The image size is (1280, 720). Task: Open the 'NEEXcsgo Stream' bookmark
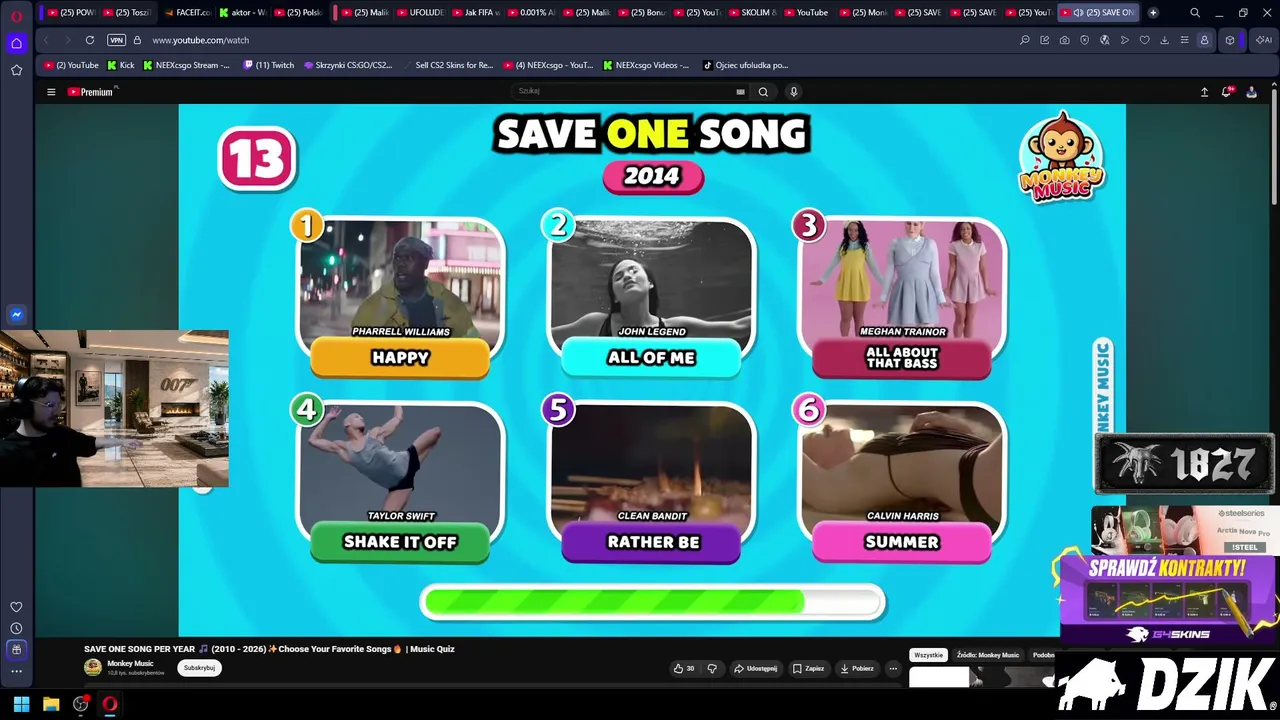[186, 65]
